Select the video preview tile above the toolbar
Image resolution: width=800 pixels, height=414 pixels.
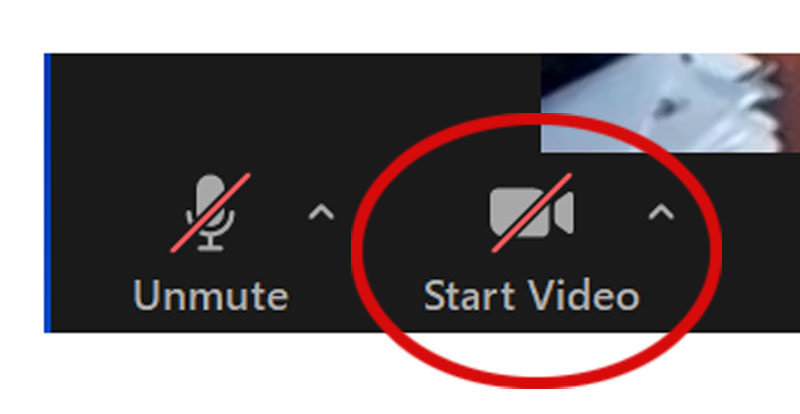click(x=670, y=103)
